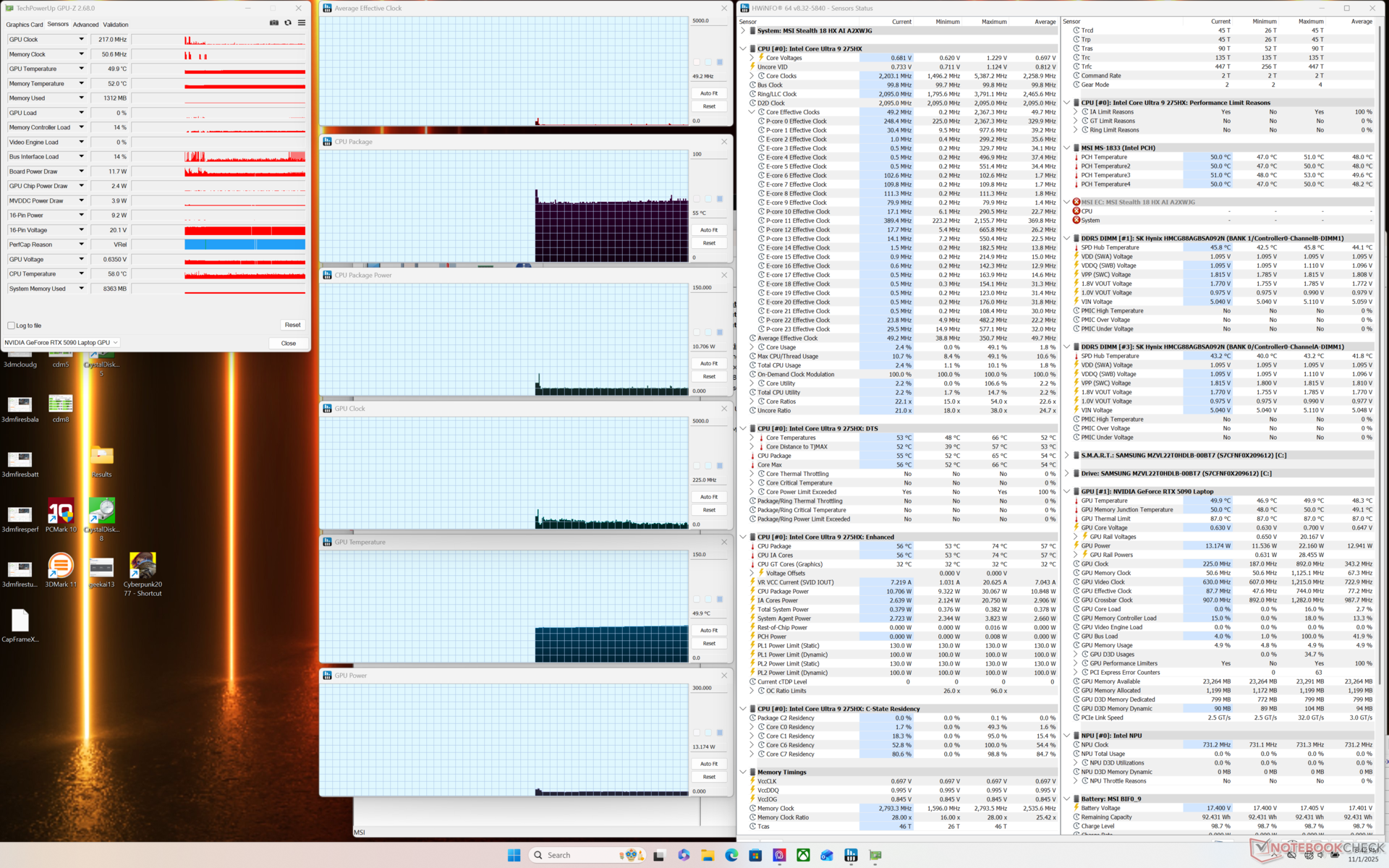Switch to the Graphics Card tab
The width and height of the screenshot is (1389, 868).
25,25
